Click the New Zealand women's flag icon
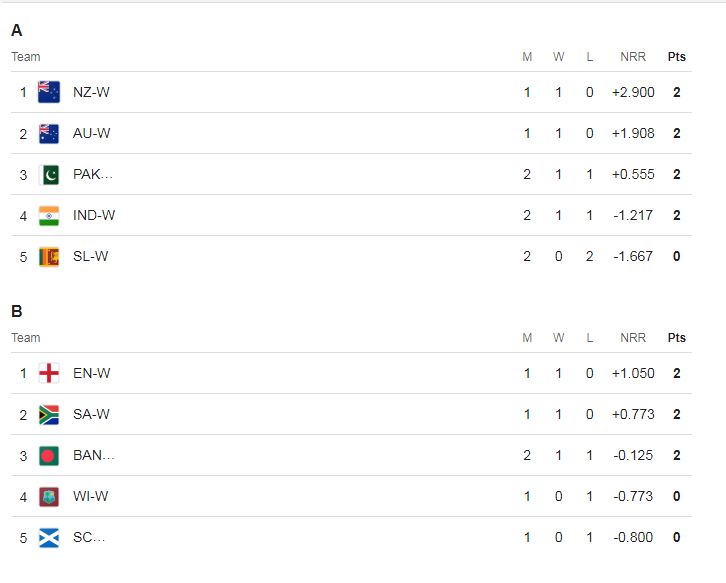 click(49, 92)
